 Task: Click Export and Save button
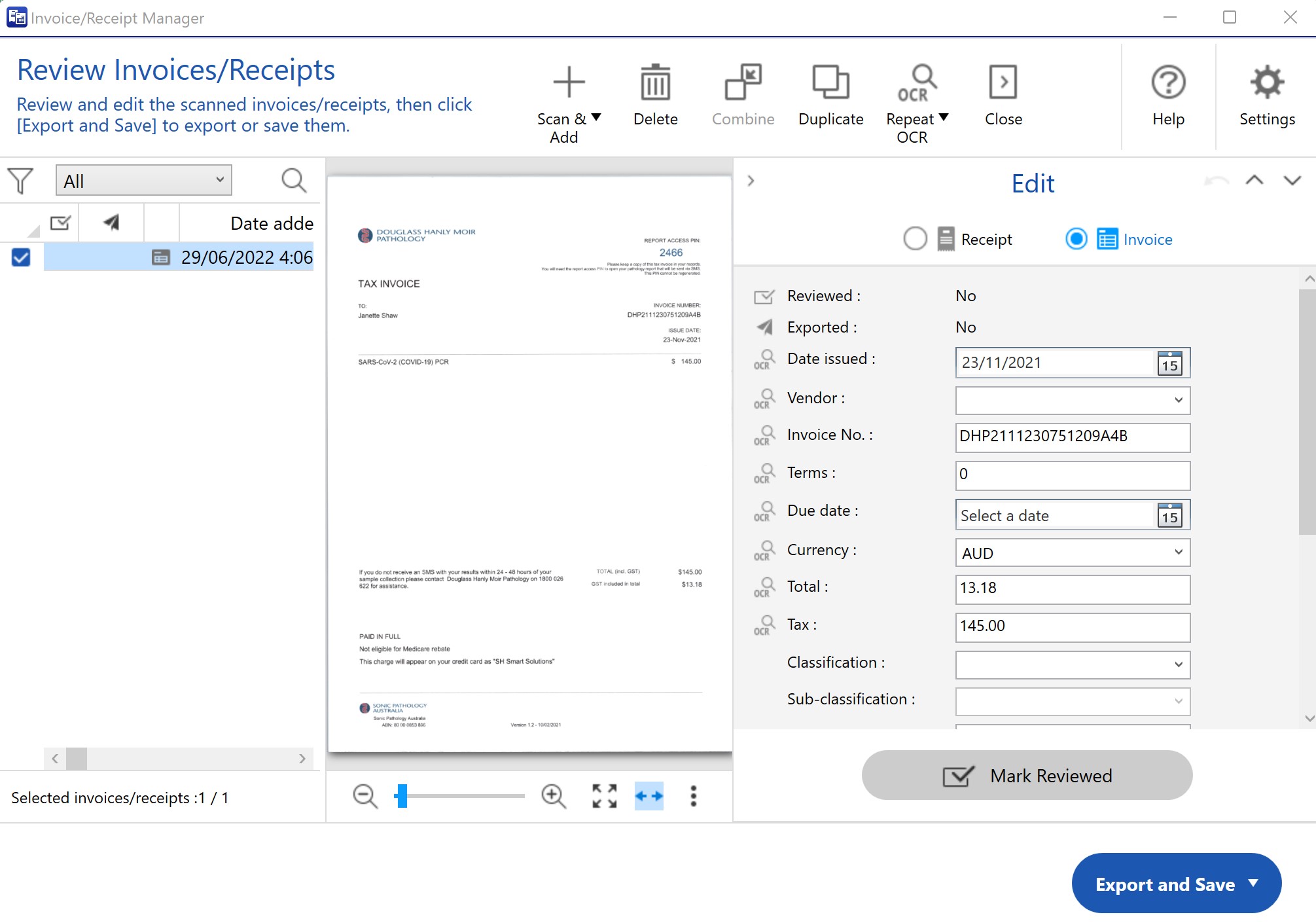1165,884
